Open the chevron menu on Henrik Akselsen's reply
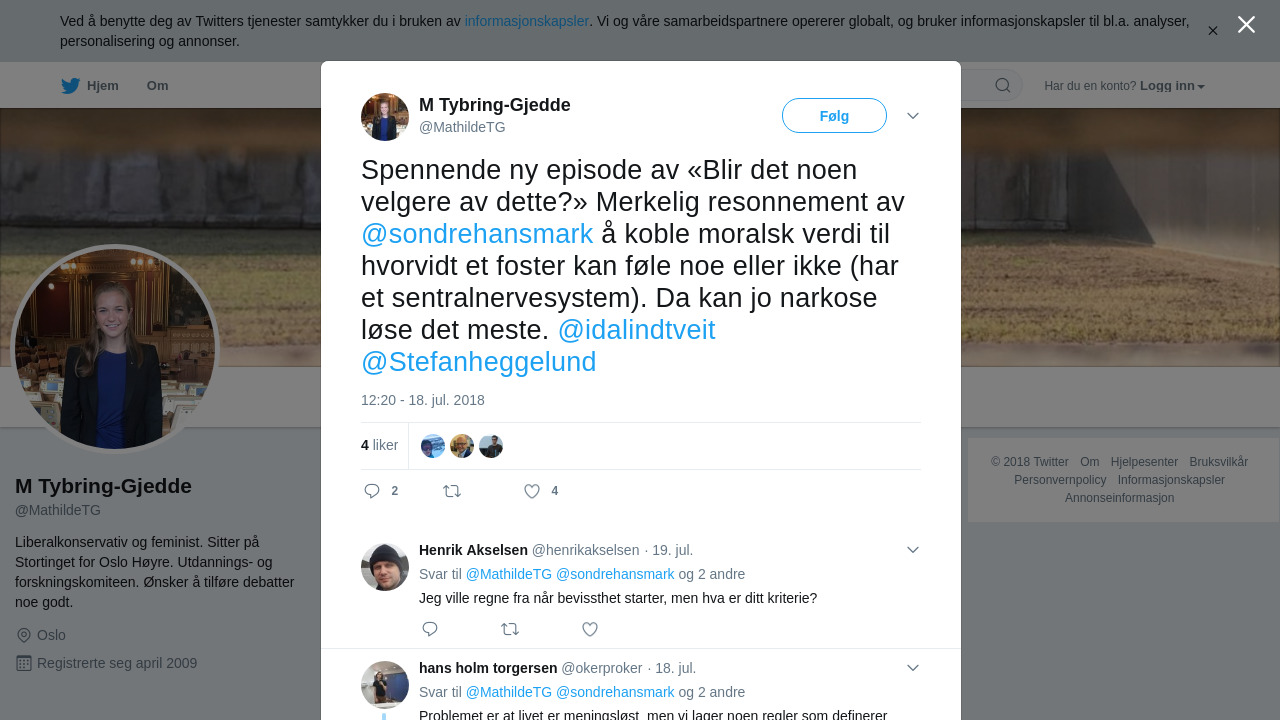 [913, 550]
